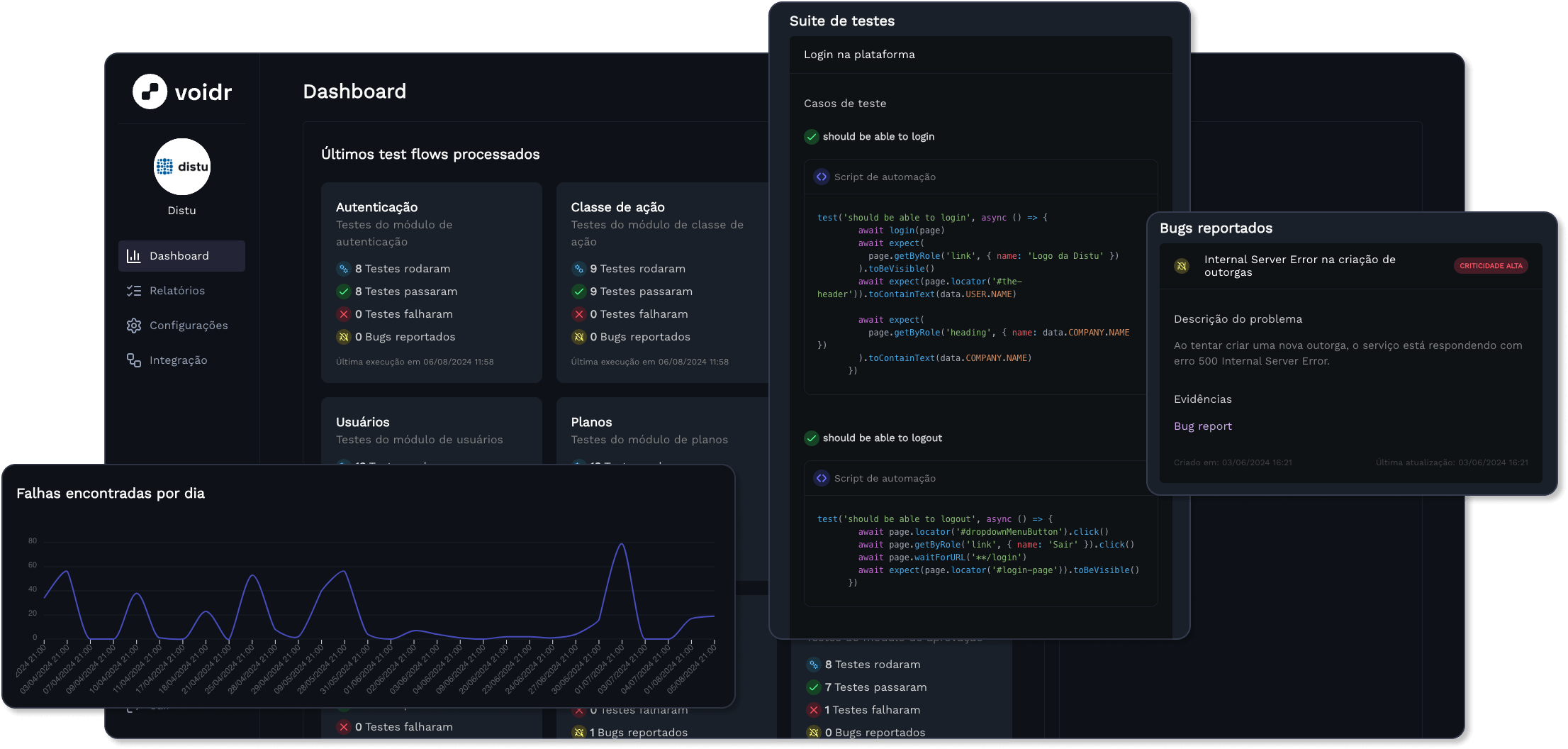Click red X beside bottom '0 Testes falharam' in Usuários

[x=344, y=727]
